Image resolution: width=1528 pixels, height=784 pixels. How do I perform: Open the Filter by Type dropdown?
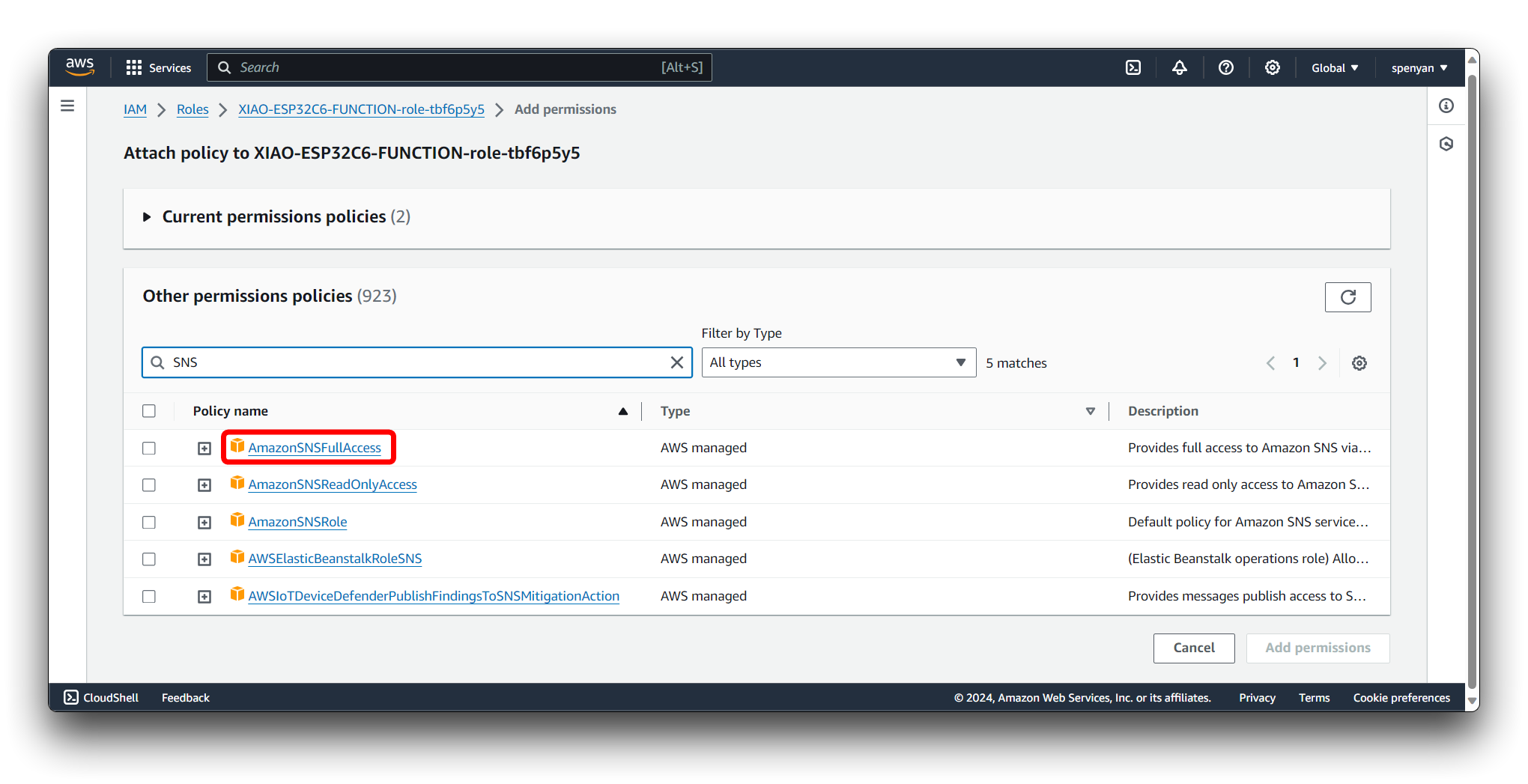click(x=838, y=362)
